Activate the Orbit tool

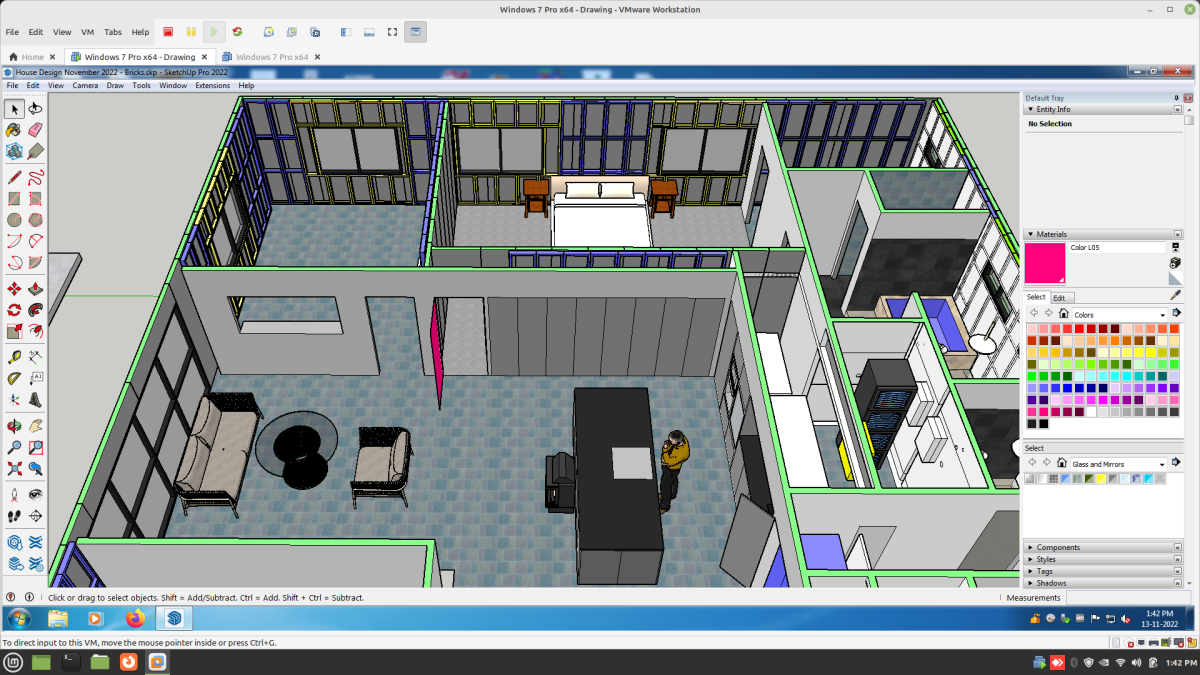pos(14,425)
